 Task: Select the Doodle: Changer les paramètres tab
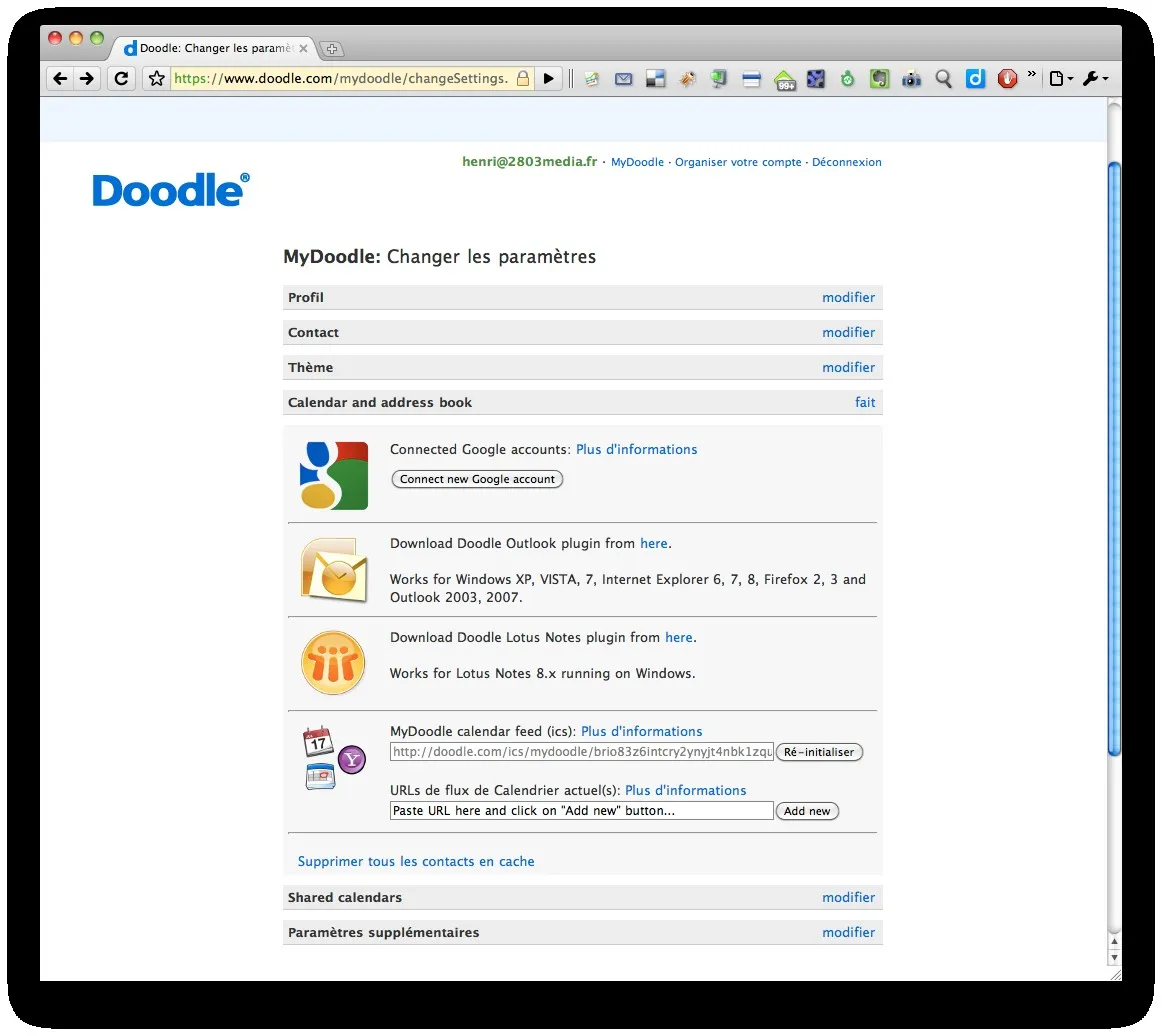tap(215, 48)
